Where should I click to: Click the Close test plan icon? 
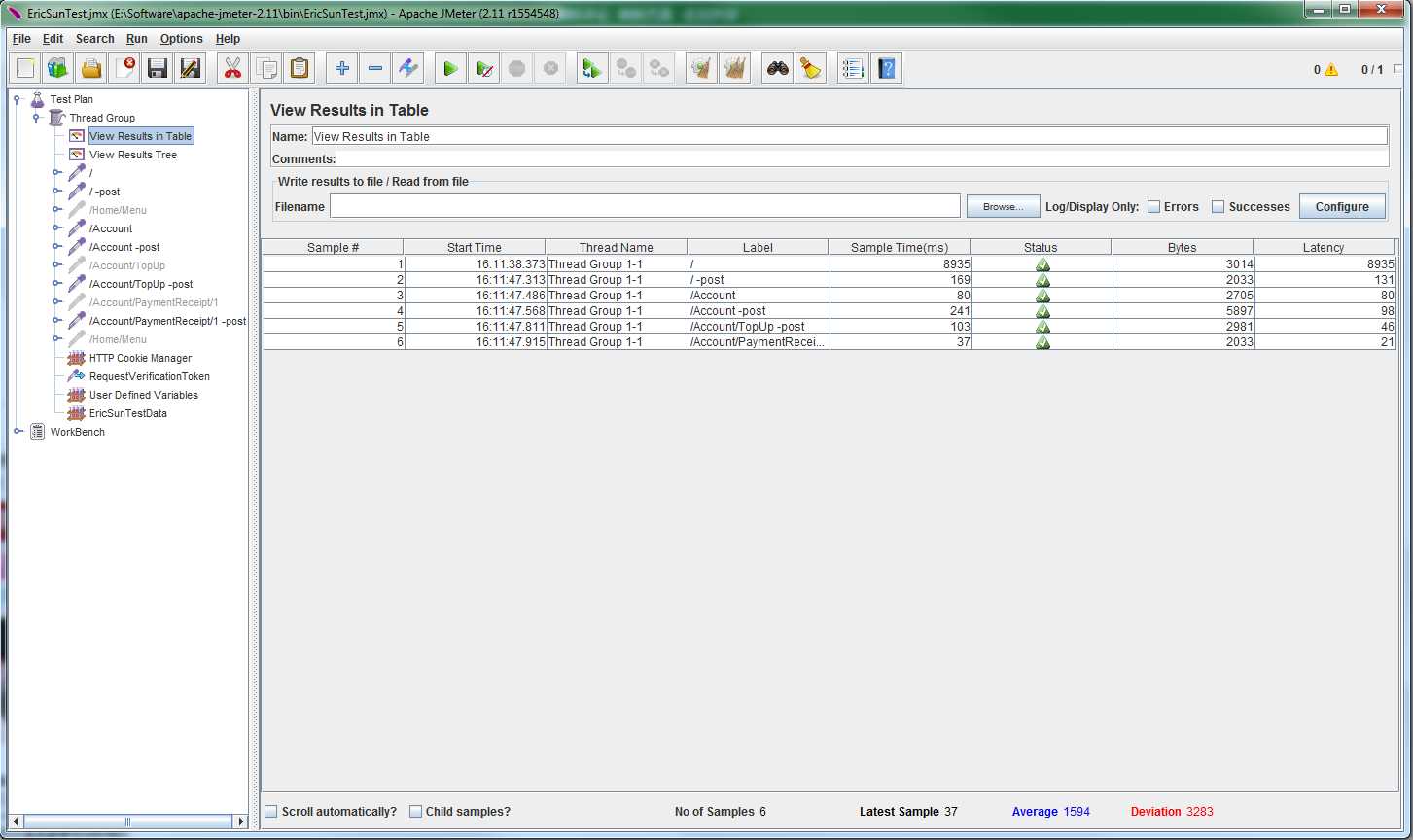(x=124, y=68)
